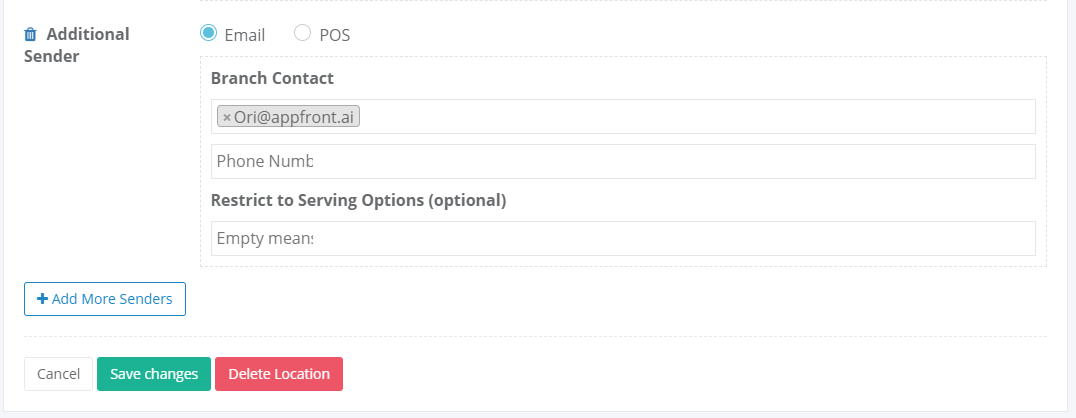Click the red Delete Location button

[279, 374]
